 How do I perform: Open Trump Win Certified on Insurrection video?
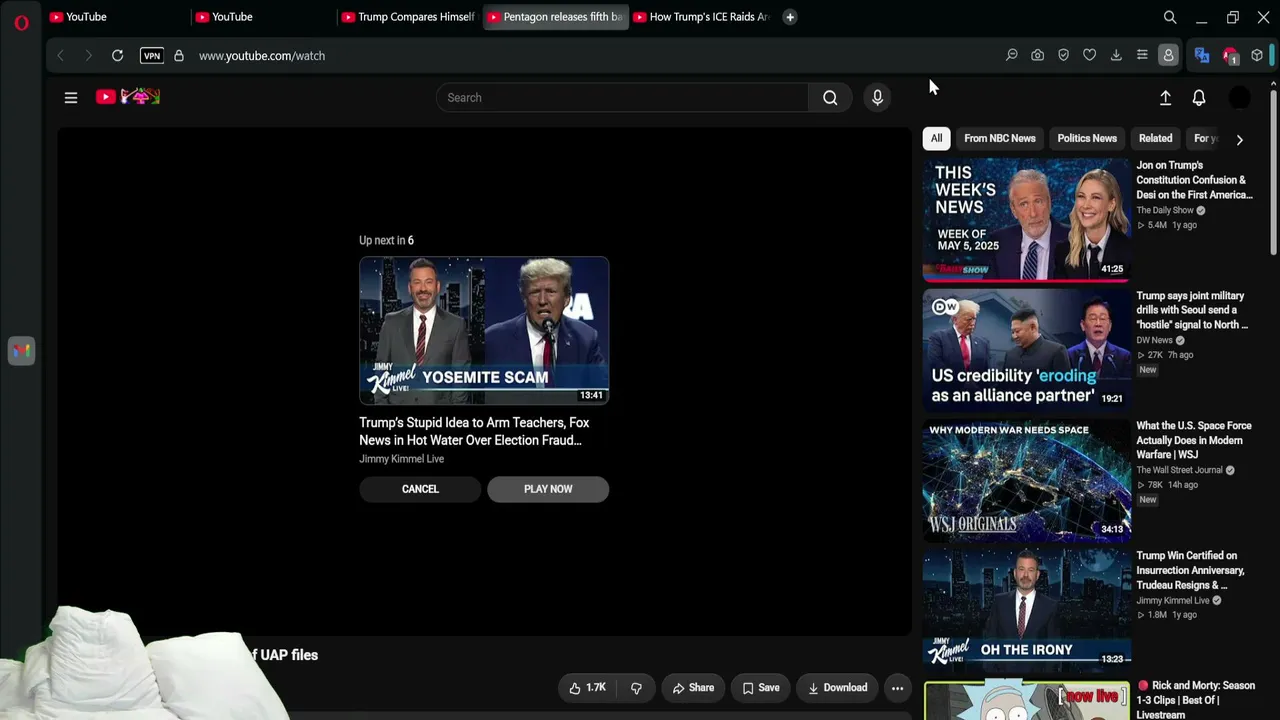pos(1190,570)
